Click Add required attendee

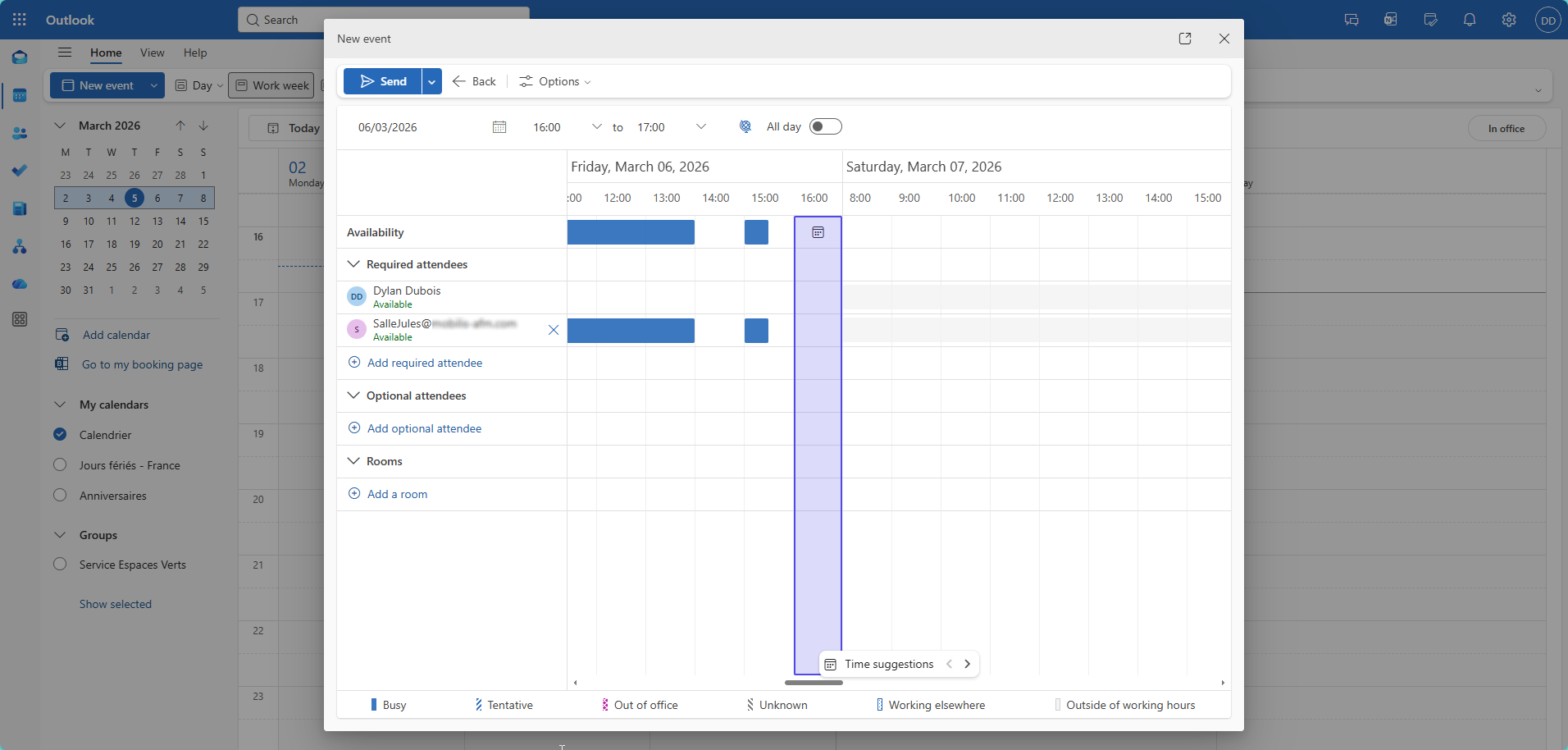pos(415,363)
